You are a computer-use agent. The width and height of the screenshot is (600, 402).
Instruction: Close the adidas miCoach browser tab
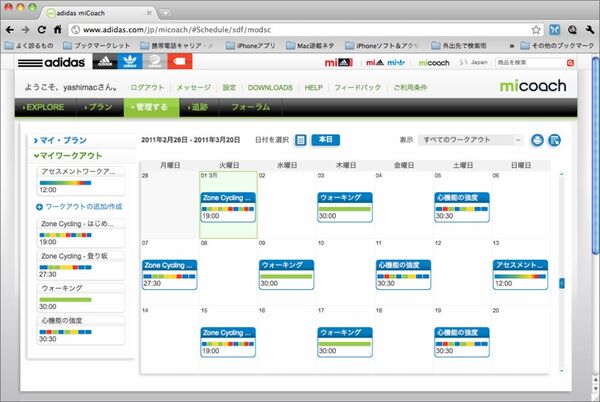(x=149, y=13)
